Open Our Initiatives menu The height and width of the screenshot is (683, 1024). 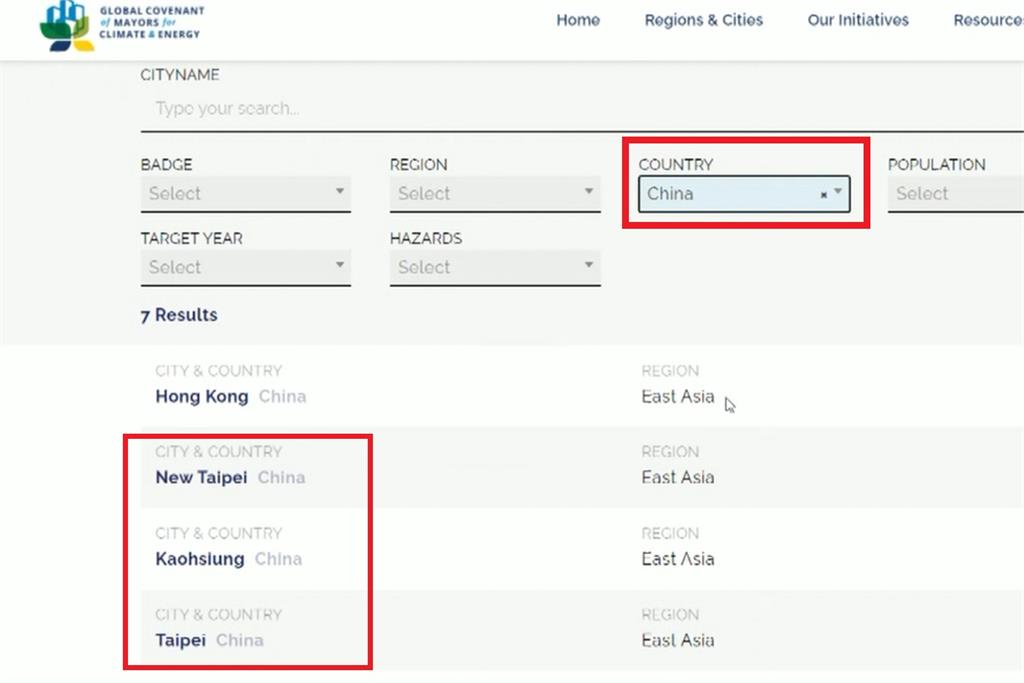click(x=858, y=20)
